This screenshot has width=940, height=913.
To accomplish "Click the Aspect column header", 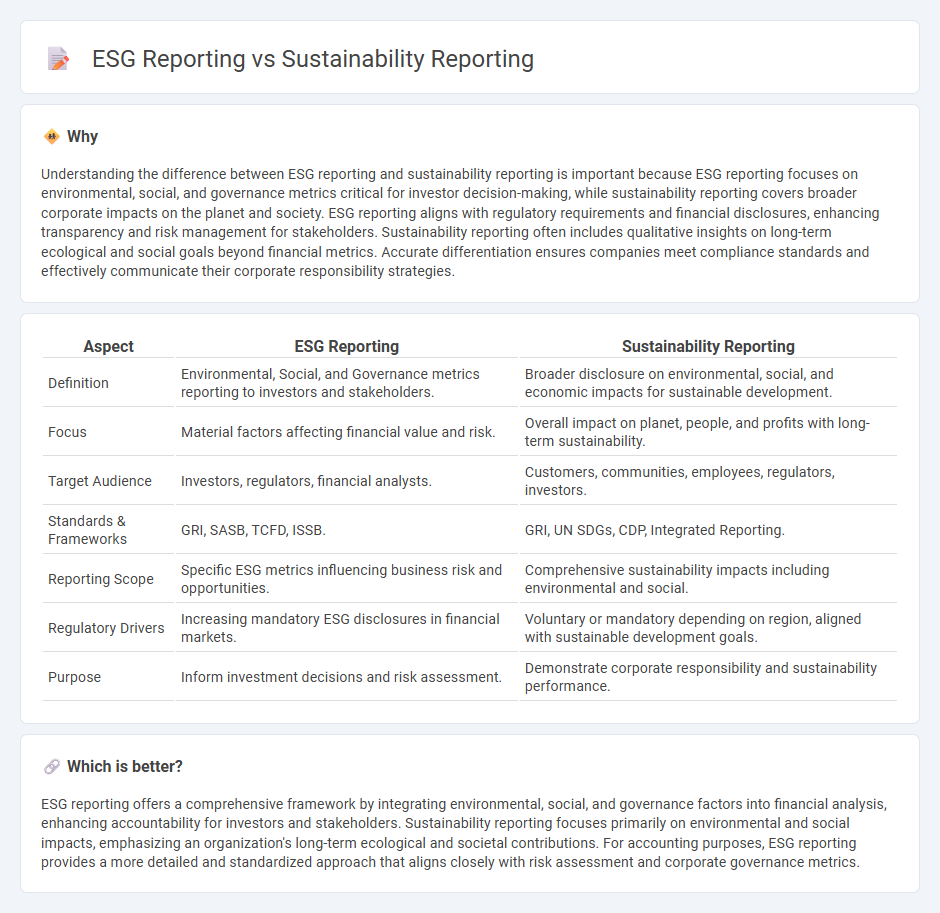I will pyautogui.click(x=109, y=346).
